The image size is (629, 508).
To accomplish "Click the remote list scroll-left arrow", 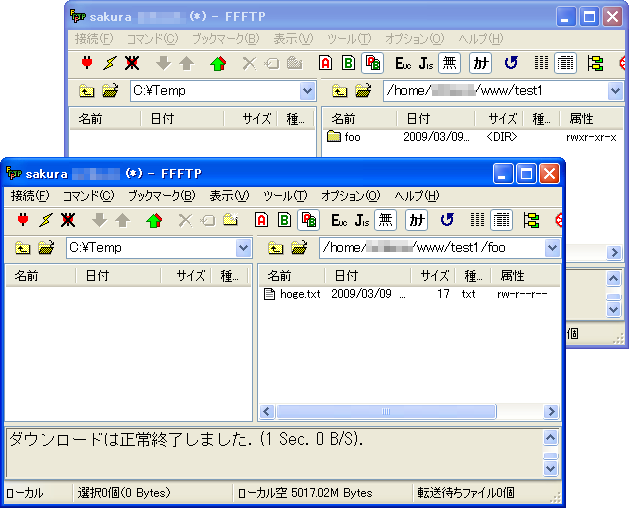I will [267, 411].
